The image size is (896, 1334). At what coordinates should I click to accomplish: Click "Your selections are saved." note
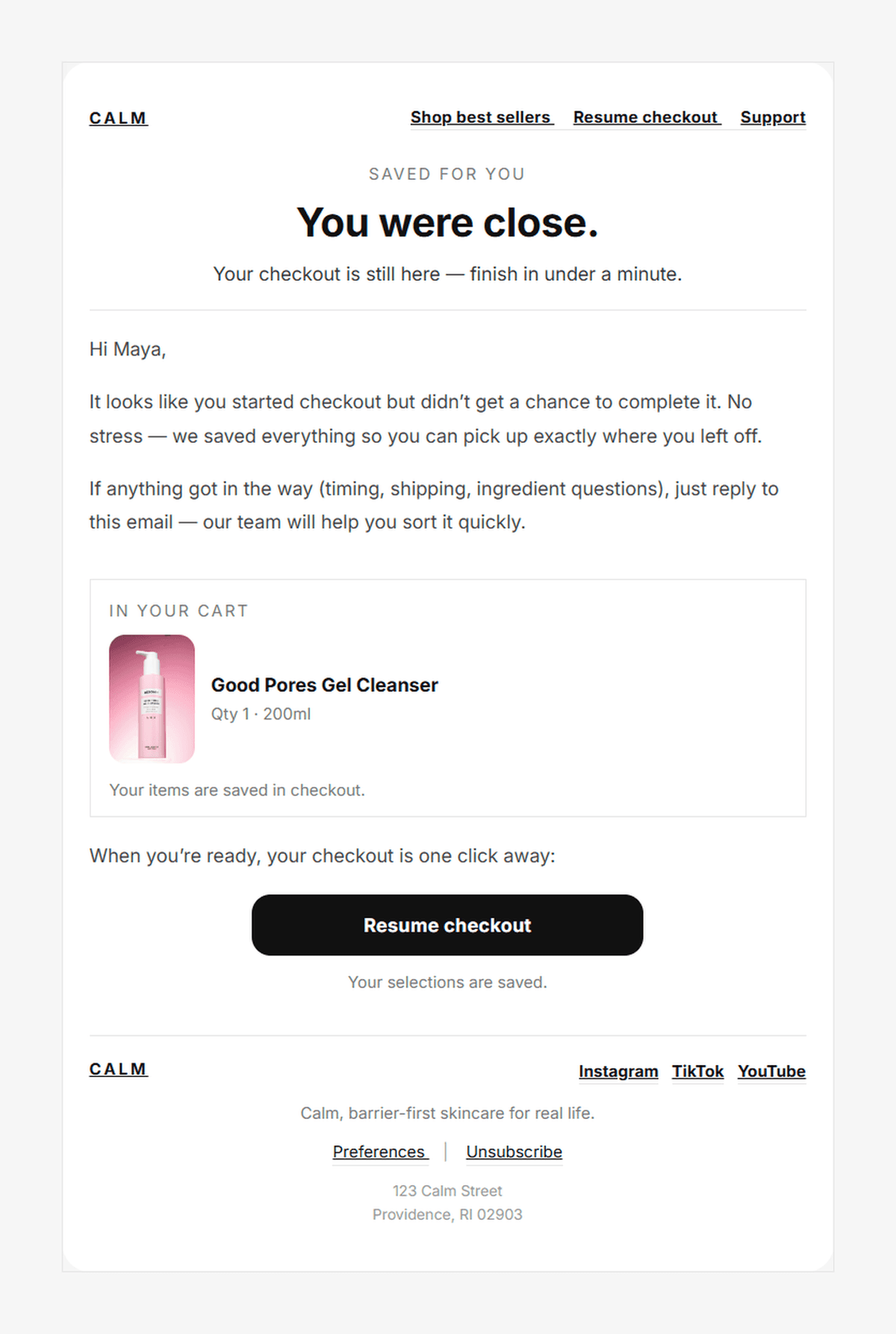click(447, 982)
